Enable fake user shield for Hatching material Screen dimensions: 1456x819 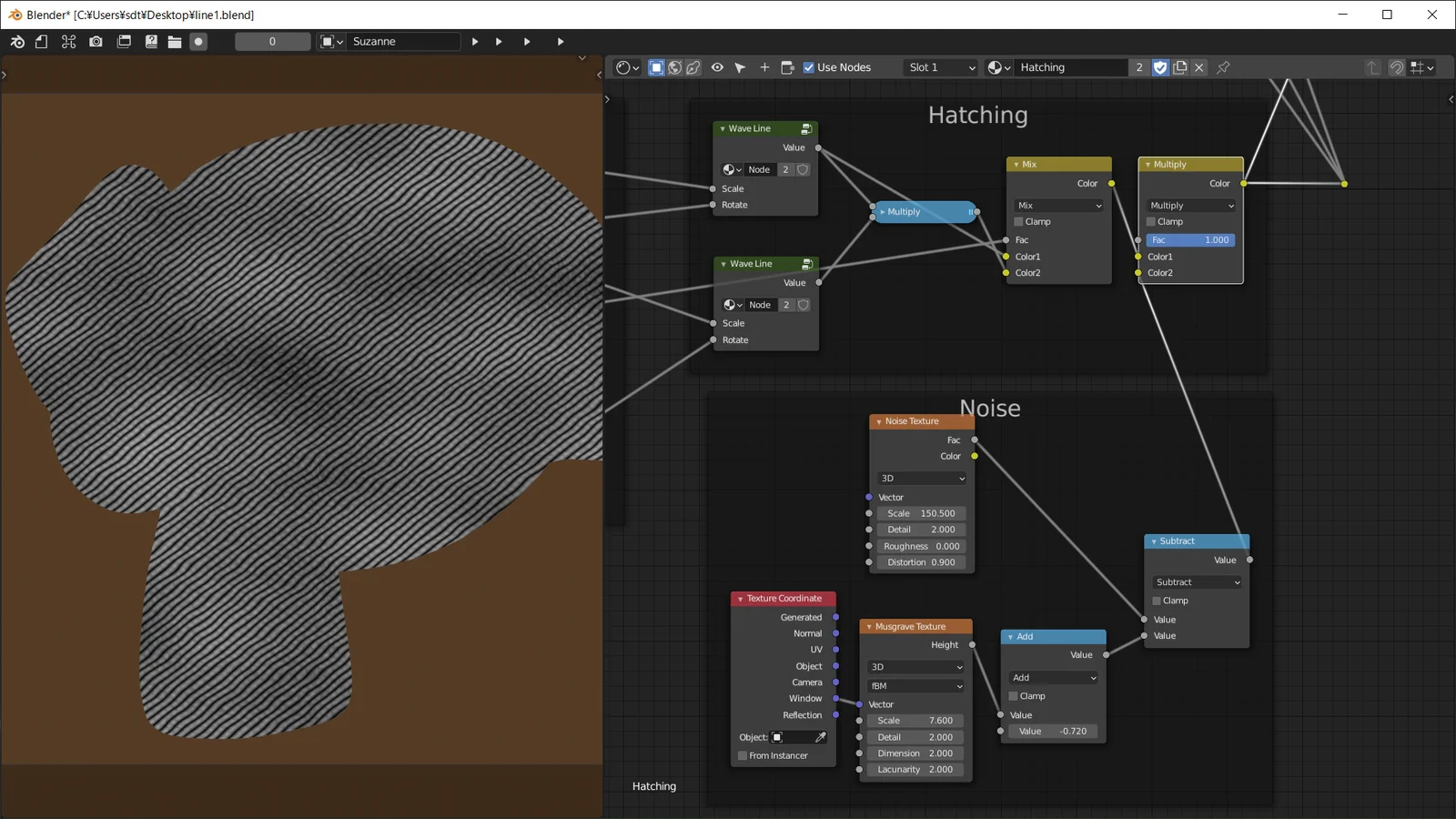point(1160,67)
